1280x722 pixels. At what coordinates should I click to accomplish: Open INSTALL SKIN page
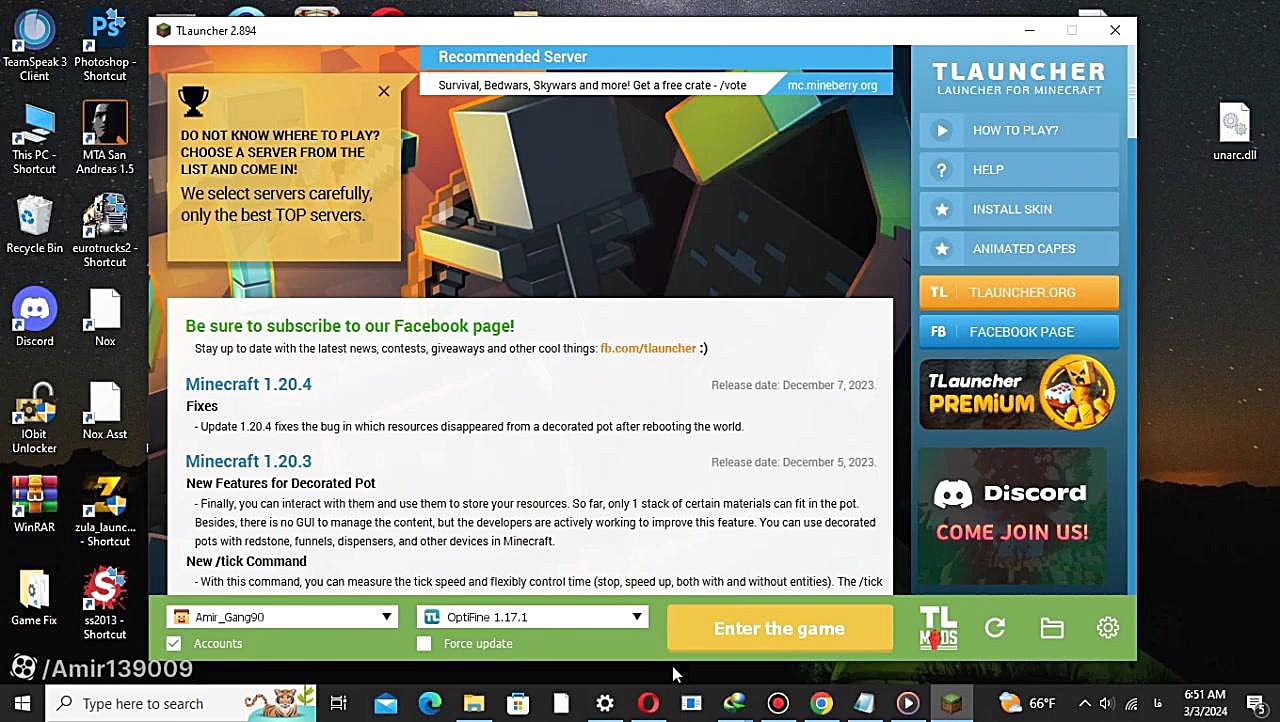click(x=1019, y=209)
